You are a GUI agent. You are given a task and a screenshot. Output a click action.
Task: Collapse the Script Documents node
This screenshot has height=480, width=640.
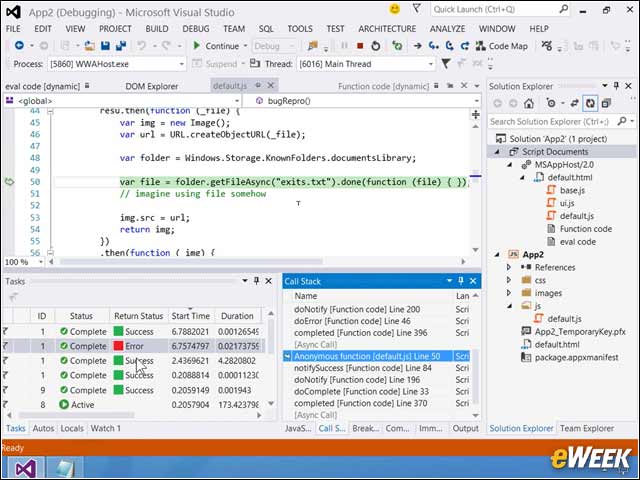point(497,152)
